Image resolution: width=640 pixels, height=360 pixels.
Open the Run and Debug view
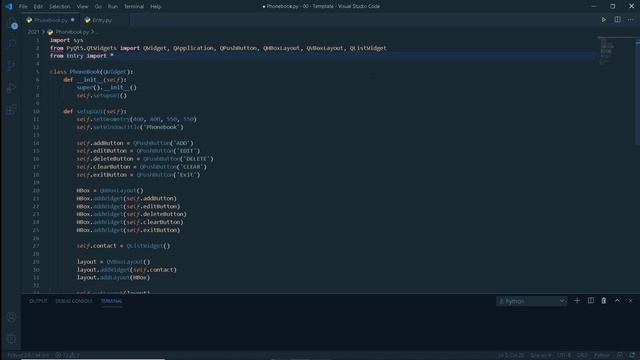[x=11, y=88]
